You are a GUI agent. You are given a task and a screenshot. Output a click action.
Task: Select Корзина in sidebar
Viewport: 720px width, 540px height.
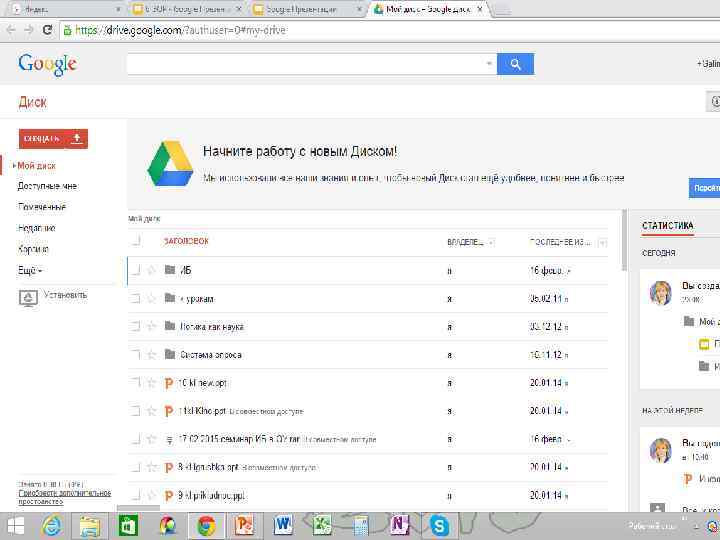(33, 249)
